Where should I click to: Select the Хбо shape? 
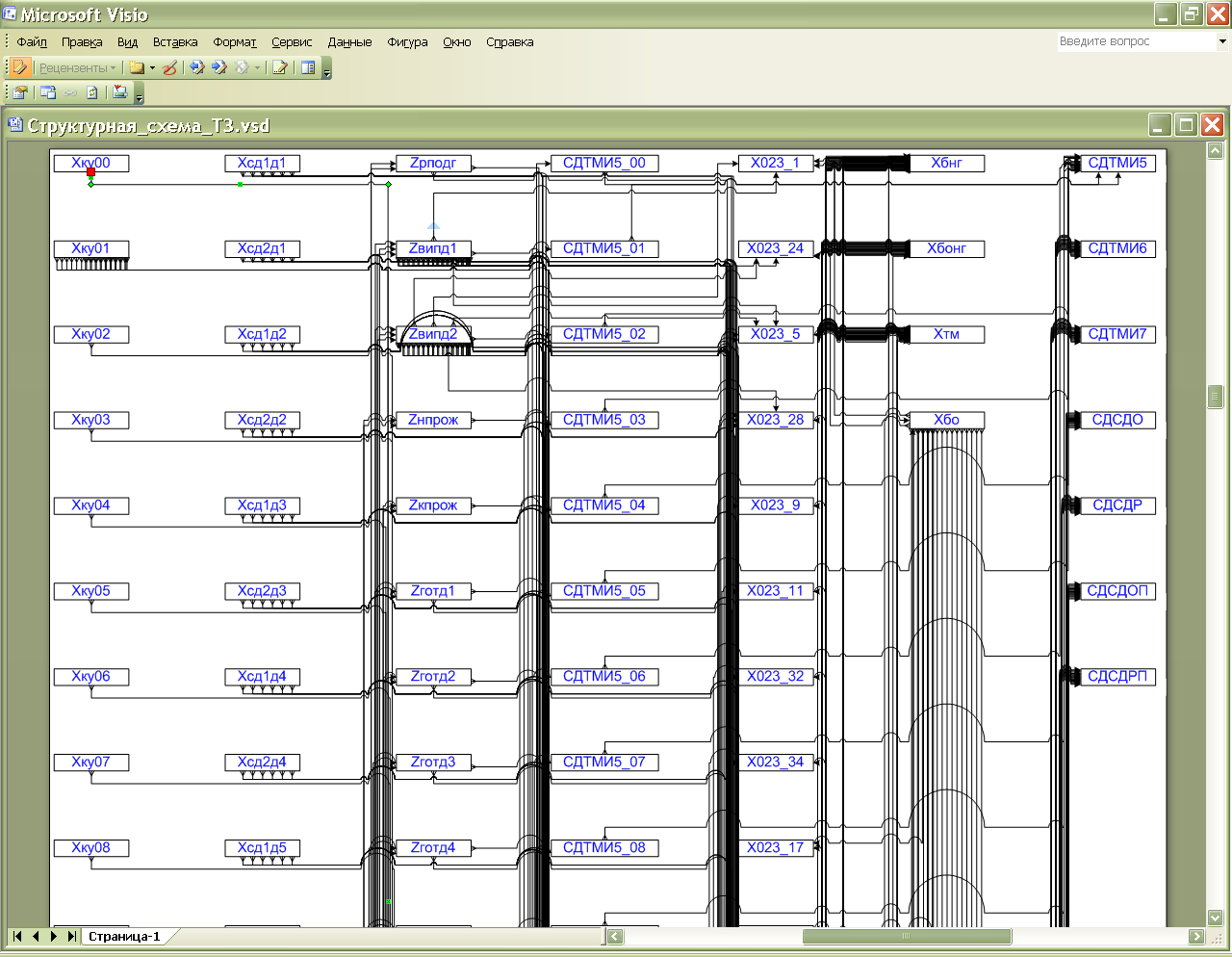pyautogui.click(x=947, y=420)
